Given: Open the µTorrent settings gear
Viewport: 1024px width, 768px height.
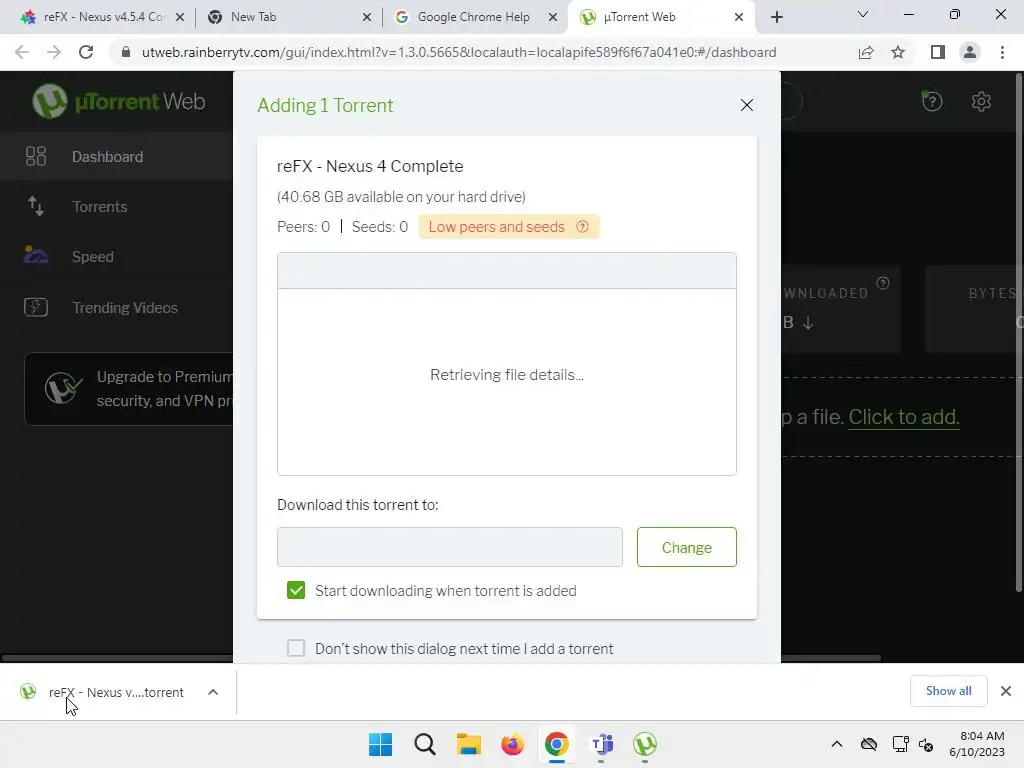Looking at the screenshot, I should [x=981, y=101].
